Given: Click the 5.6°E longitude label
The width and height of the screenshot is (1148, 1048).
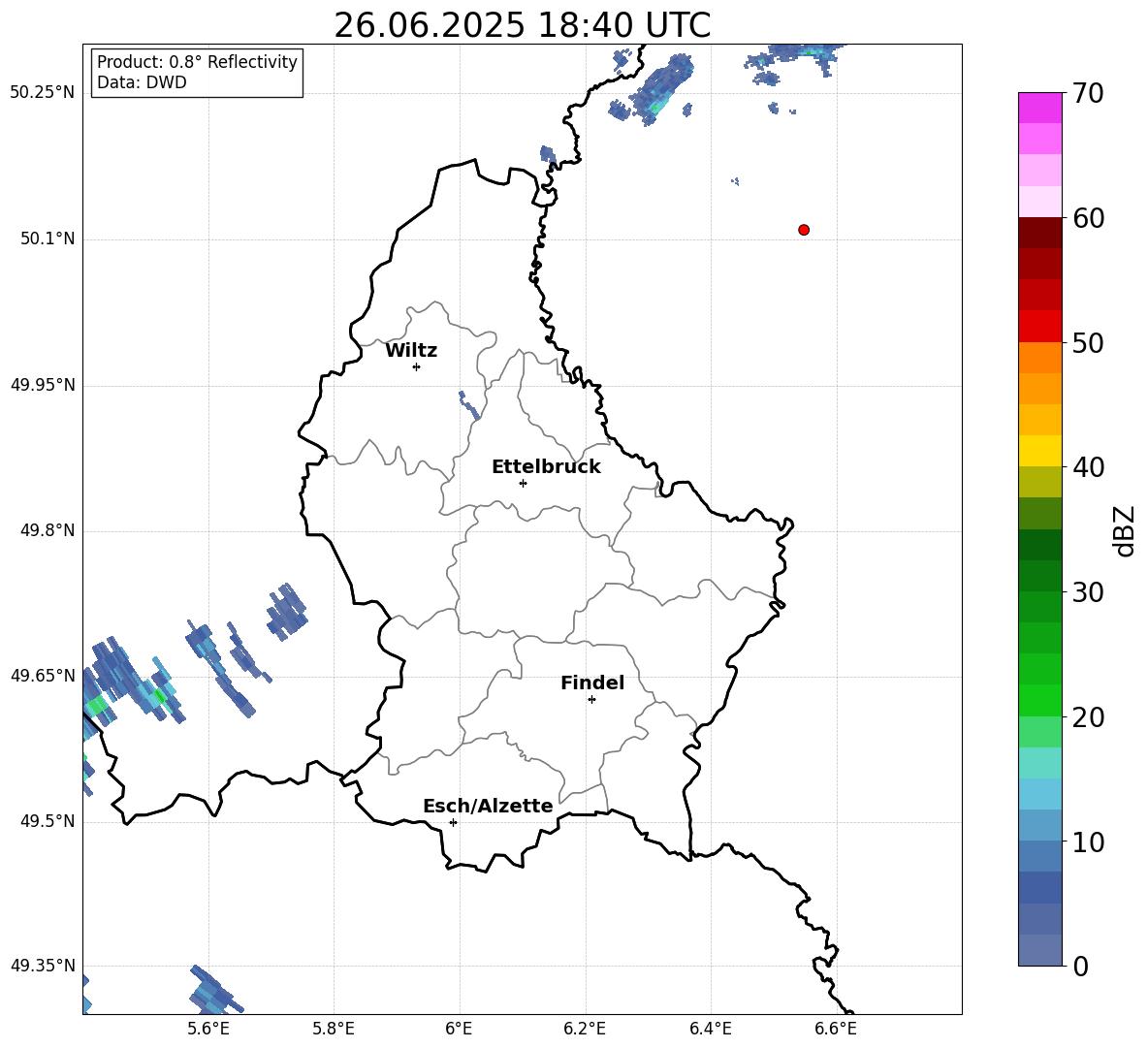Looking at the screenshot, I should click(208, 1029).
